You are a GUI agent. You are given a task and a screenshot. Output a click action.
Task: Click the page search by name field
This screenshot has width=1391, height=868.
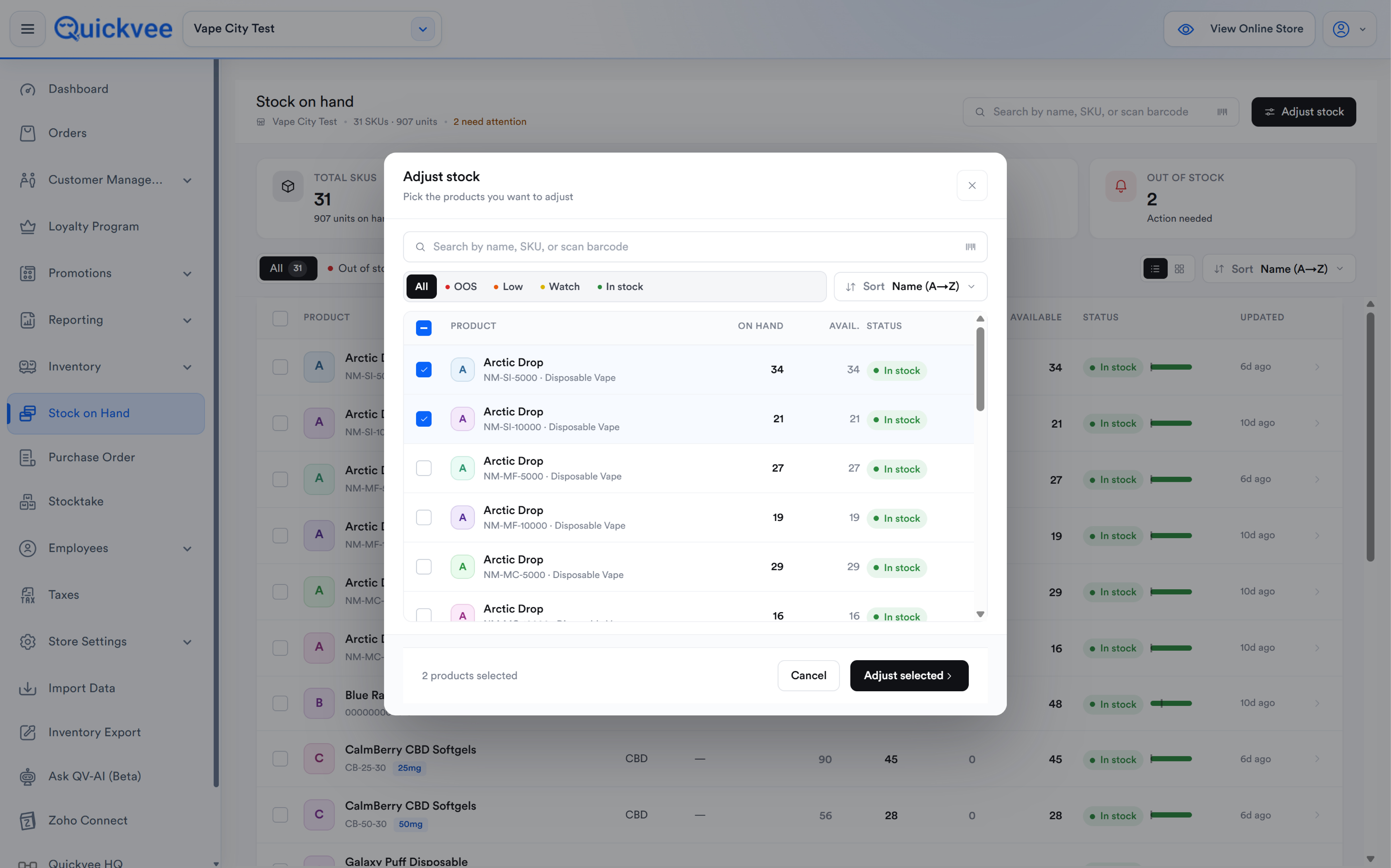(1100, 112)
